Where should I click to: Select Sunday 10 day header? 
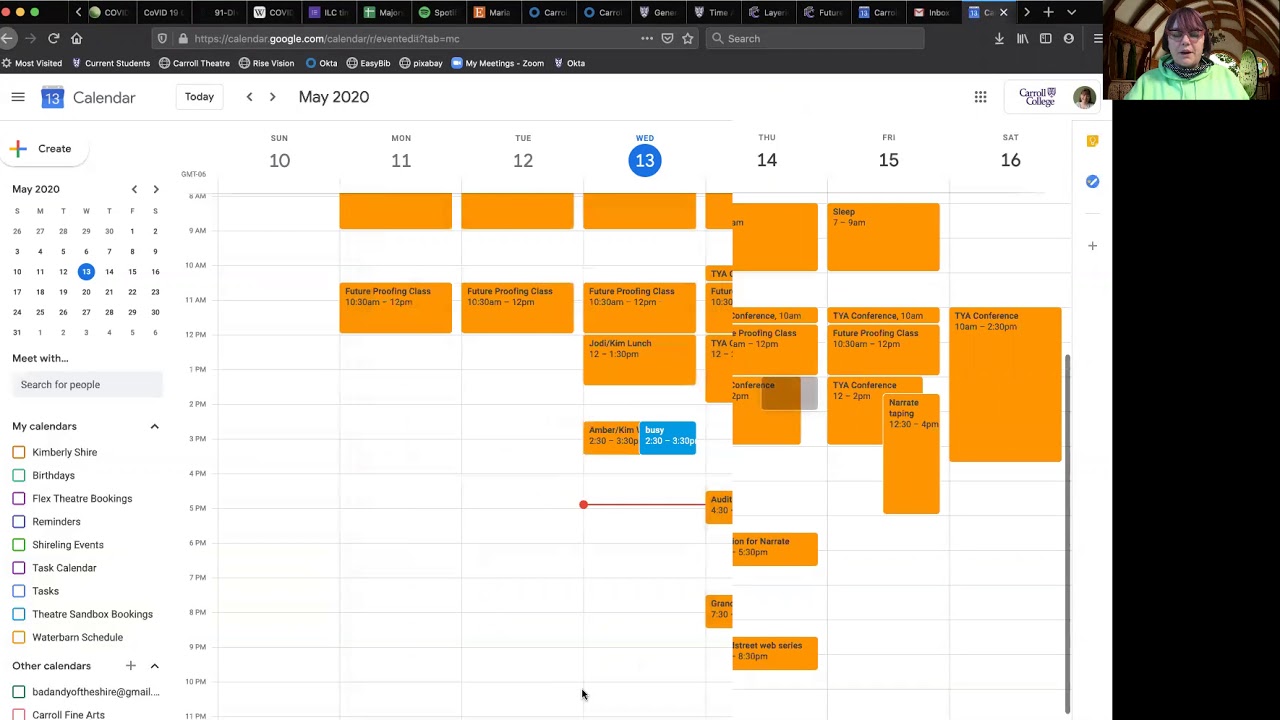279,153
